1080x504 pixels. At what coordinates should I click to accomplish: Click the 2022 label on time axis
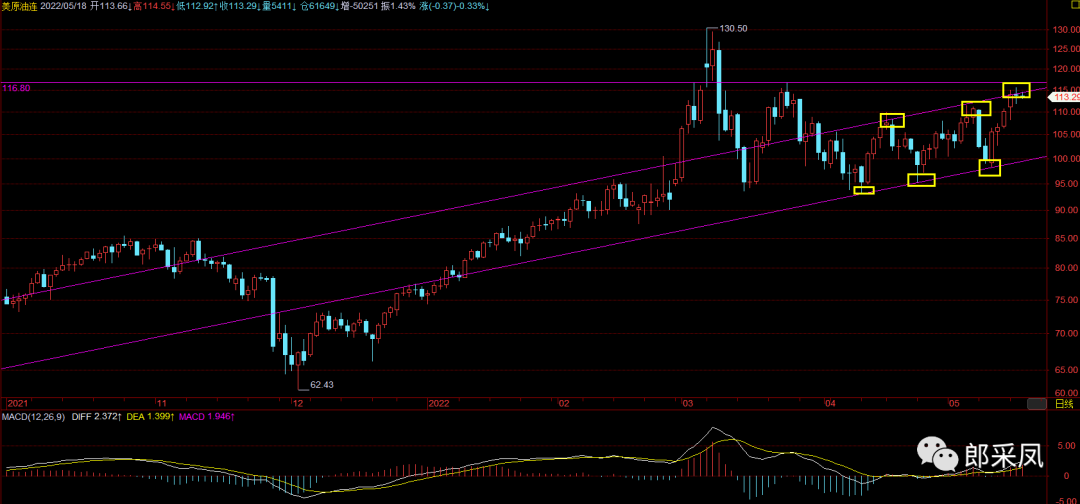click(440, 404)
